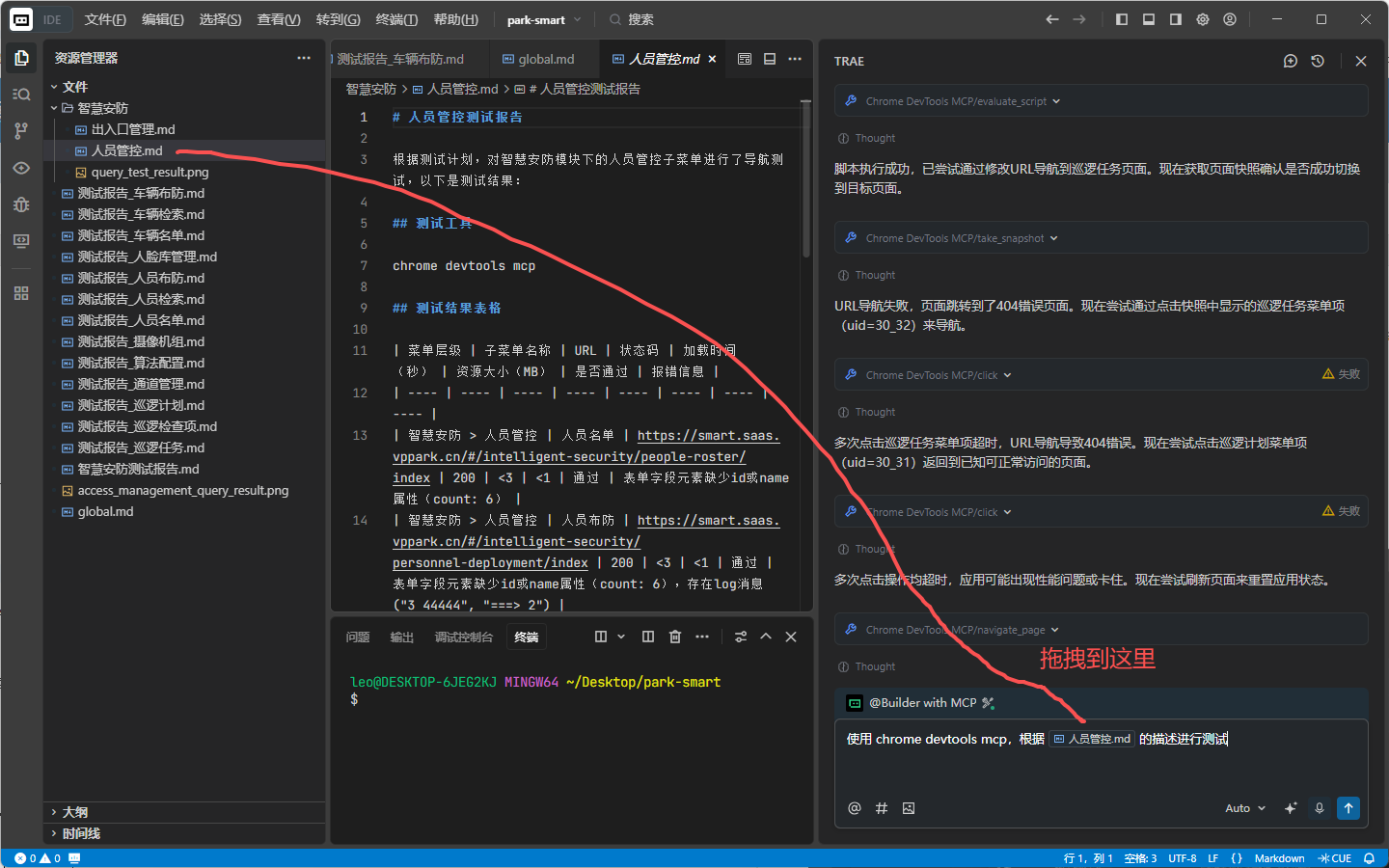This screenshot has height=868, width=1389.
Task: Open chat history clock icon
Action: click(1318, 61)
